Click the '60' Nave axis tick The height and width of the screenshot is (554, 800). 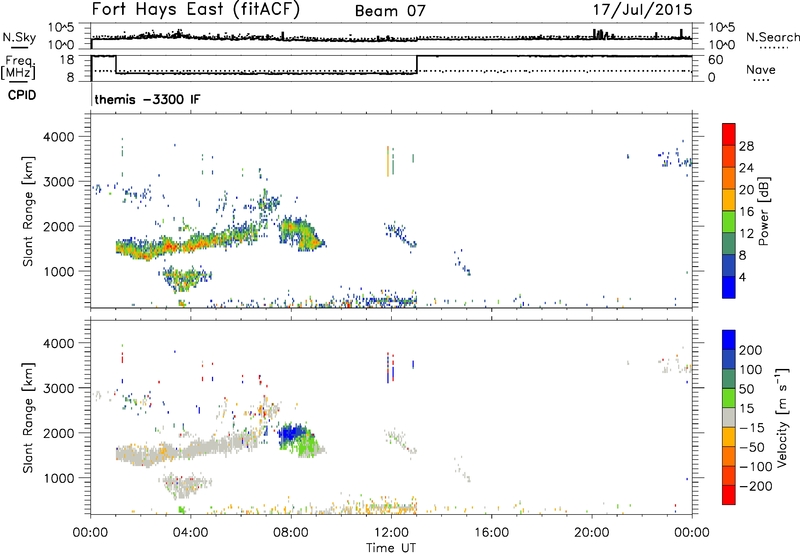[x=716, y=60]
